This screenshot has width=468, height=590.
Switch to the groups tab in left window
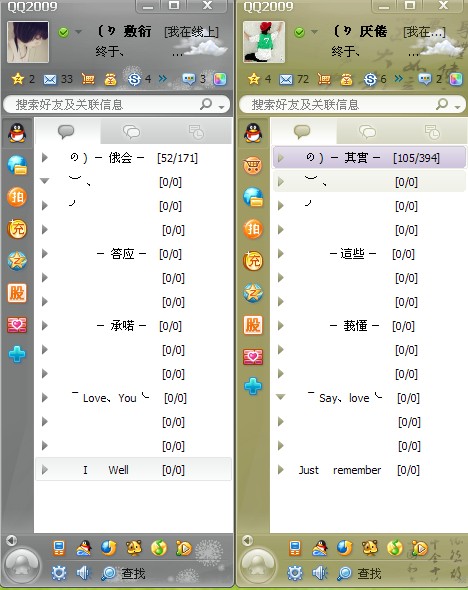pyautogui.click(x=132, y=132)
